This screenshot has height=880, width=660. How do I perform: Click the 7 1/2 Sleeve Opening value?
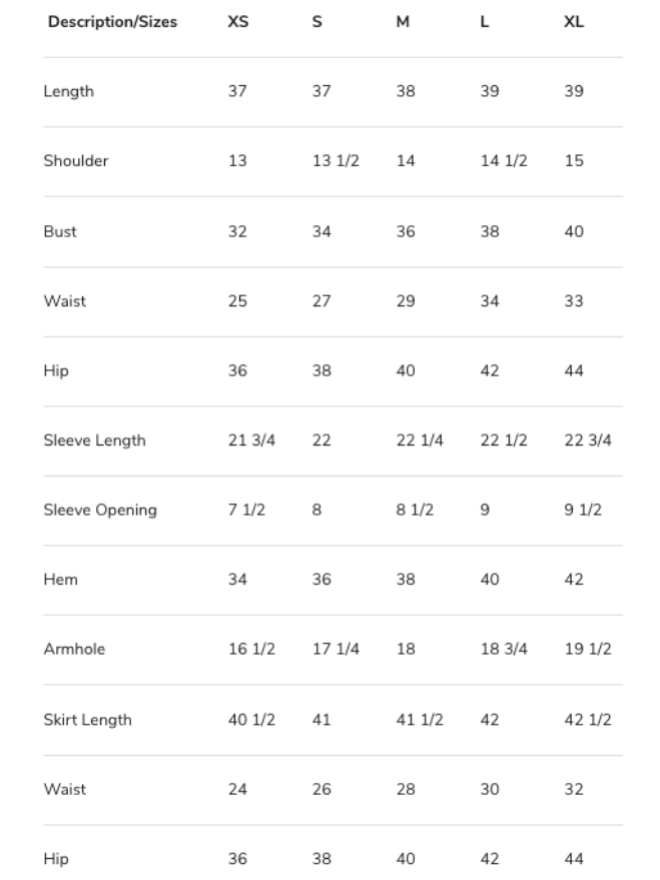click(x=246, y=510)
